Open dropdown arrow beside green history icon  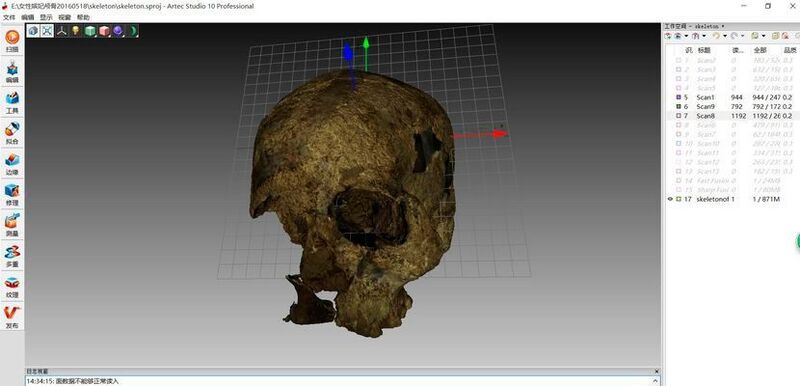click(764, 36)
